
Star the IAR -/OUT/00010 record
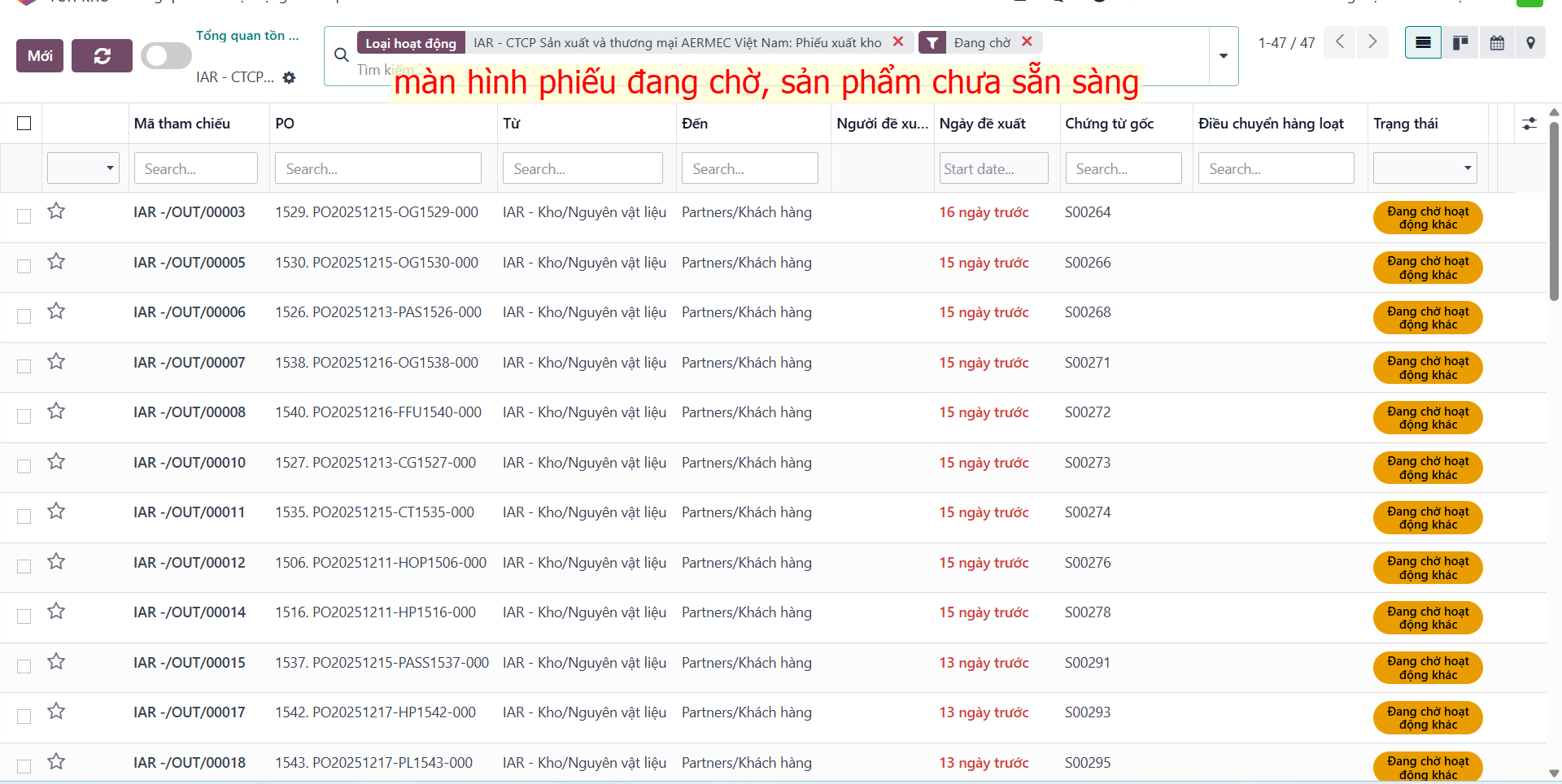coord(56,462)
